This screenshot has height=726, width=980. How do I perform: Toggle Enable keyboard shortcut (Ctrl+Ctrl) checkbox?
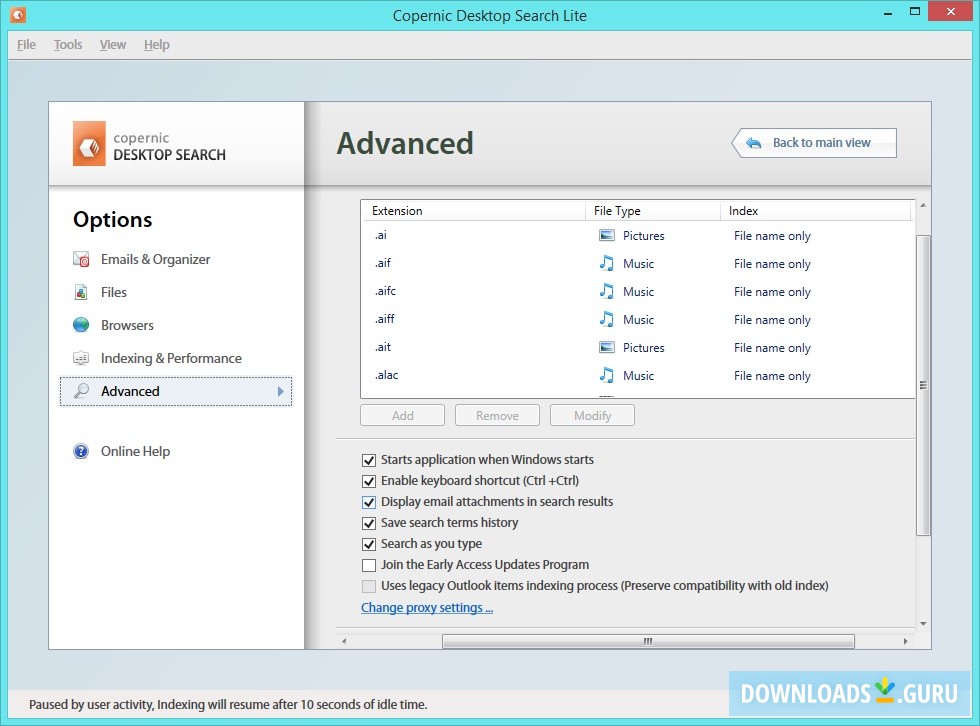(x=369, y=481)
